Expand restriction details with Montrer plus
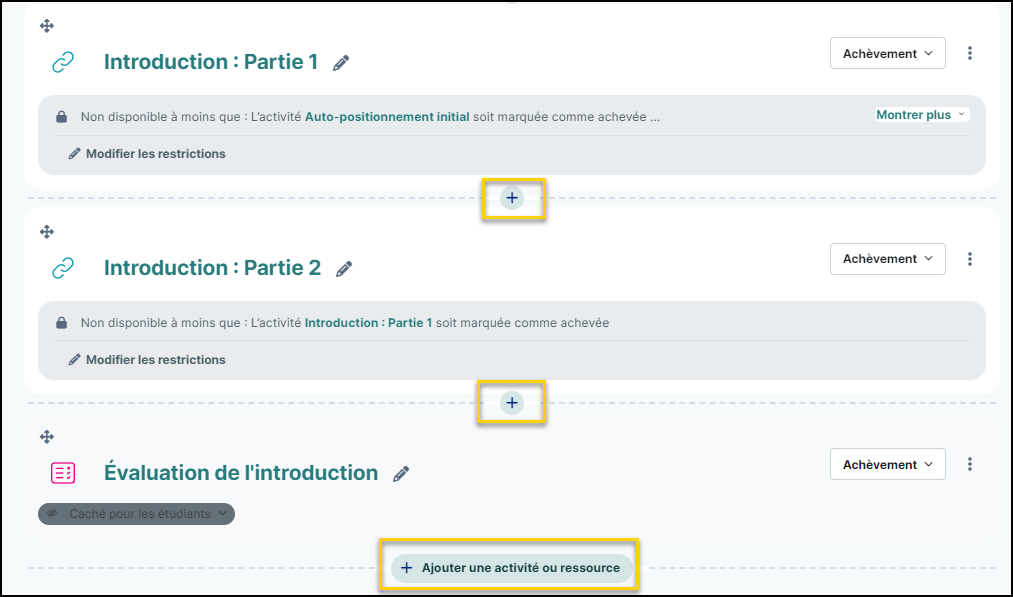Screen dimensions: 1013x597 point(921,115)
